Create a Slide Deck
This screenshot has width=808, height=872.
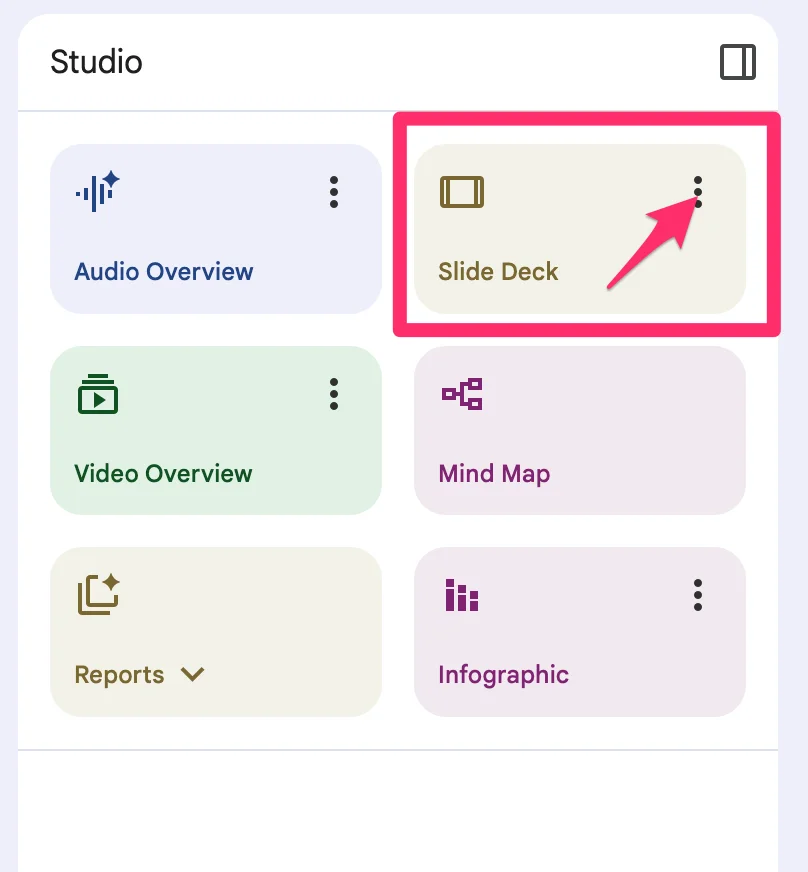pyautogui.click(x=579, y=229)
